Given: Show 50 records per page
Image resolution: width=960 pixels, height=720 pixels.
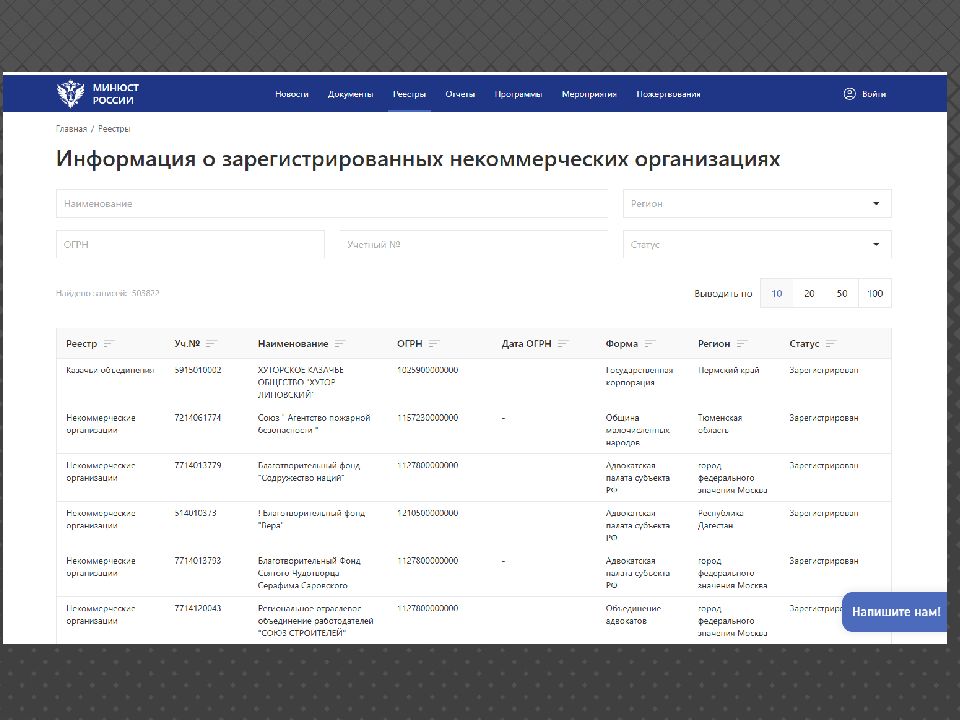Looking at the screenshot, I should pos(842,293).
